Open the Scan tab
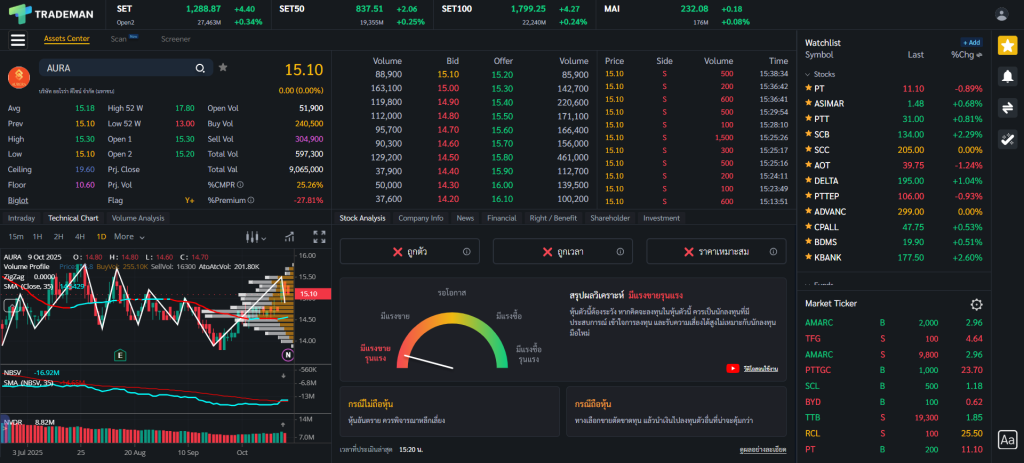Screen dimensions: 1024x463 (121, 39)
